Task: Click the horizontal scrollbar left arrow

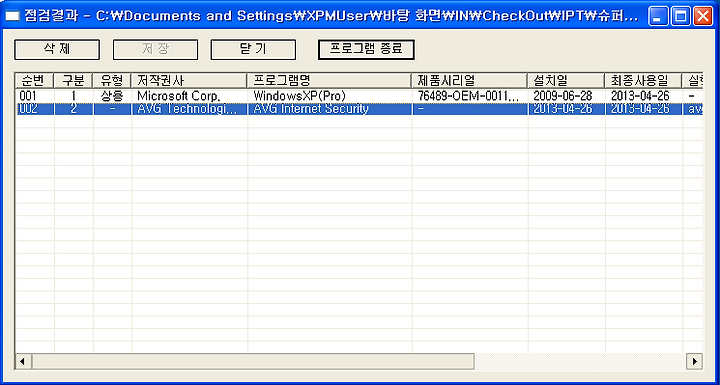Action: 23,361
